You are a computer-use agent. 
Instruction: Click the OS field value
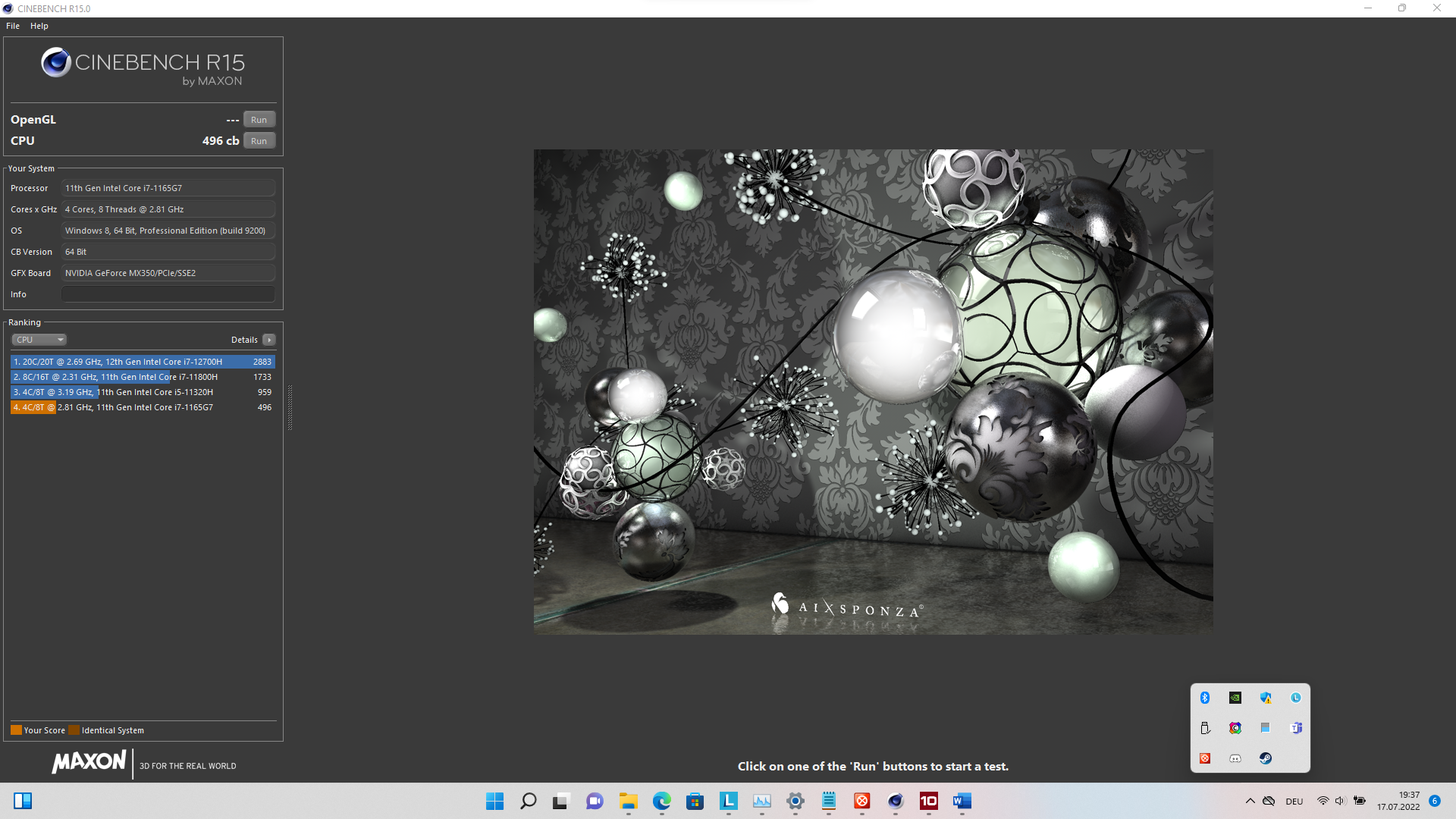pos(168,231)
